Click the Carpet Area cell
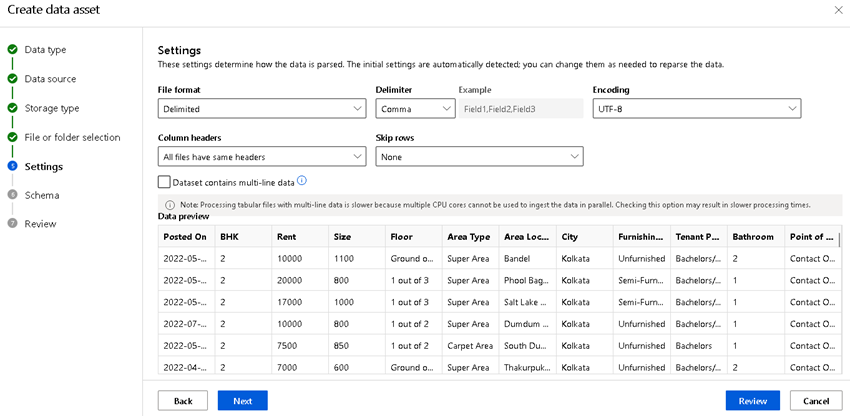 coord(471,345)
